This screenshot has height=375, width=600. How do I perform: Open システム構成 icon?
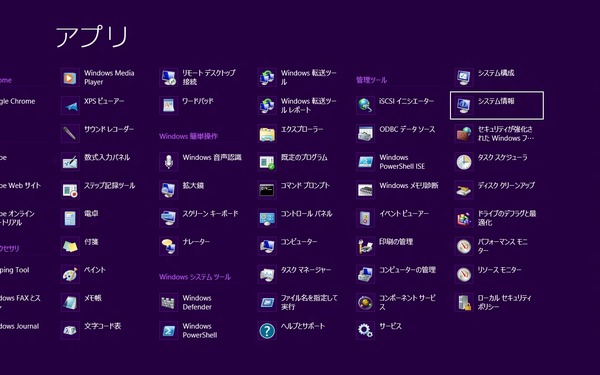click(464, 78)
